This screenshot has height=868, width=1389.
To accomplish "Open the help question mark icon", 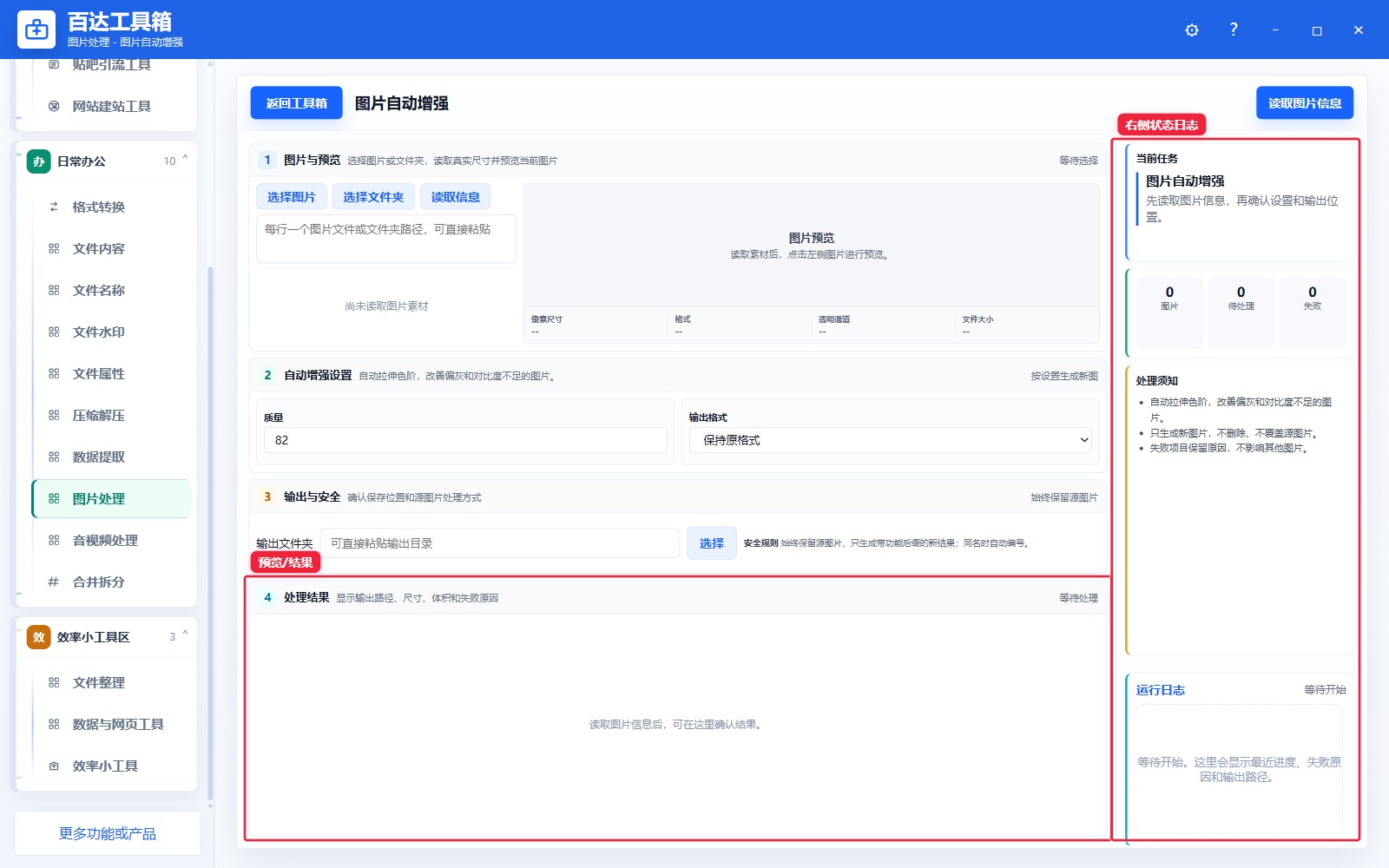I will click(x=1234, y=30).
